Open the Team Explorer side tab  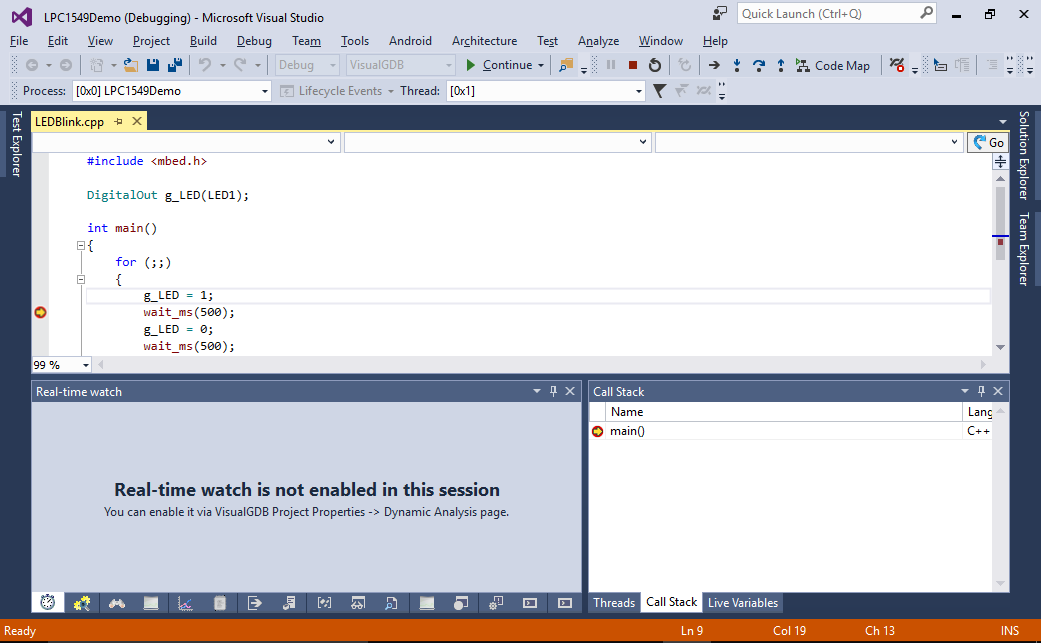1024,249
